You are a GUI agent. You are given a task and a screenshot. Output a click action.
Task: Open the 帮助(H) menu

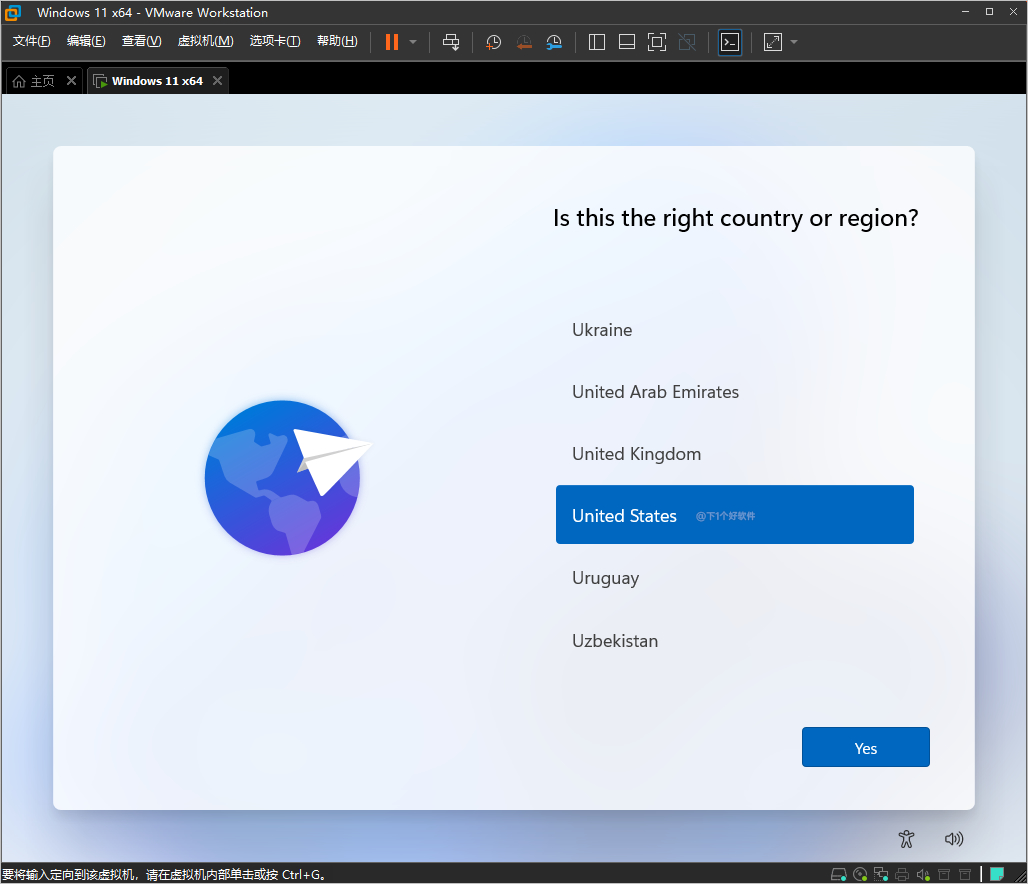tap(337, 41)
